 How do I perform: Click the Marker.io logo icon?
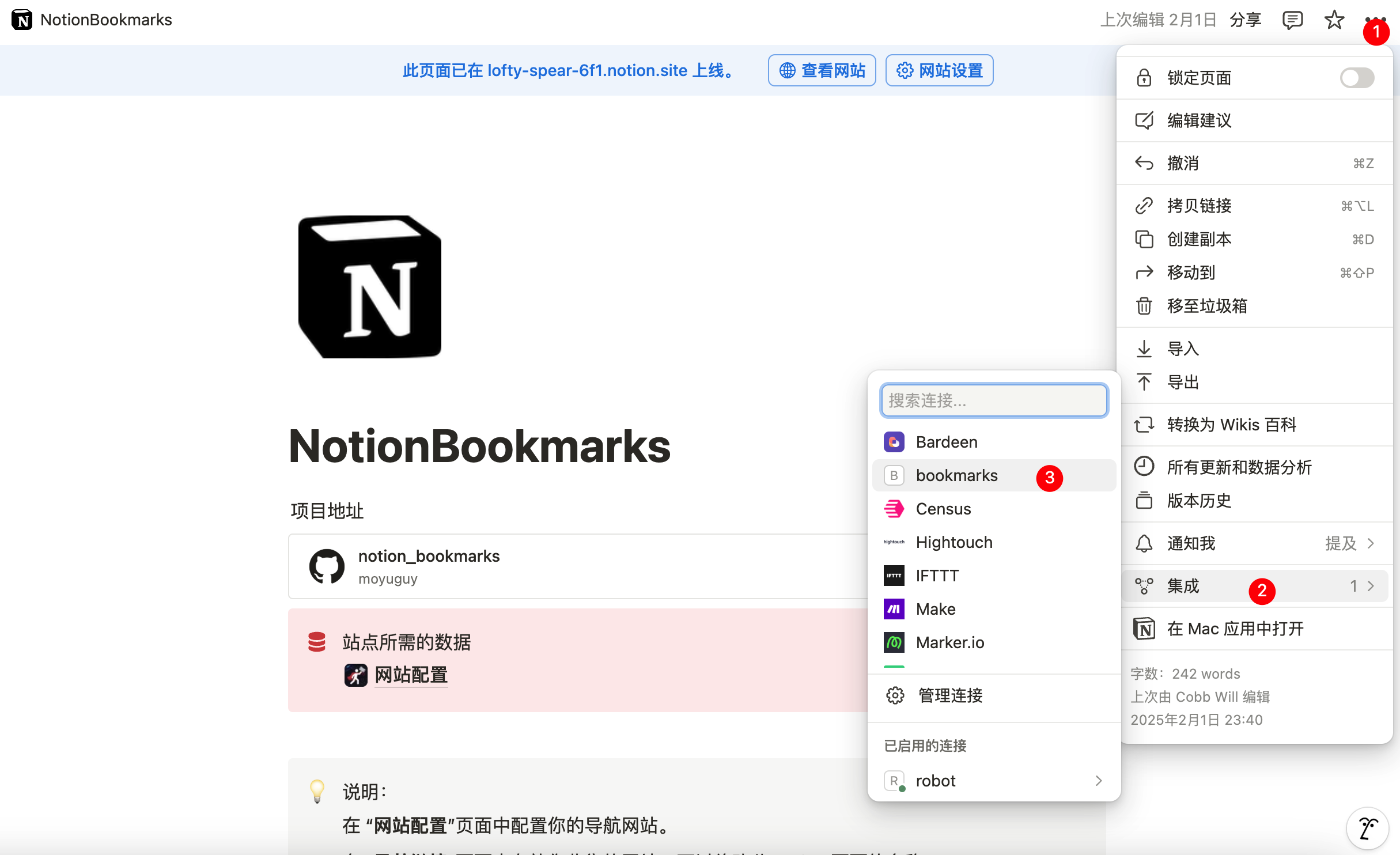(x=894, y=642)
